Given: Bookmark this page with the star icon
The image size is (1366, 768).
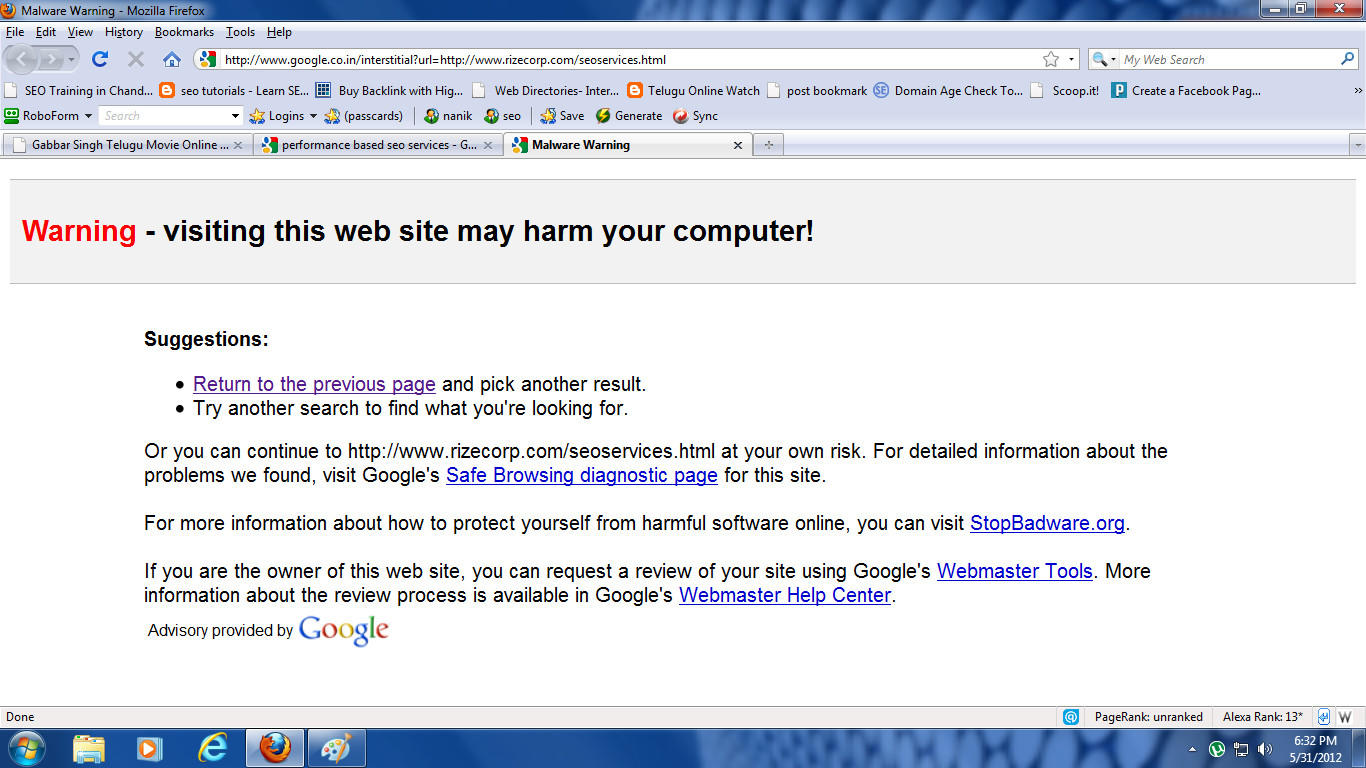Looking at the screenshot, I should point(1051,60).
